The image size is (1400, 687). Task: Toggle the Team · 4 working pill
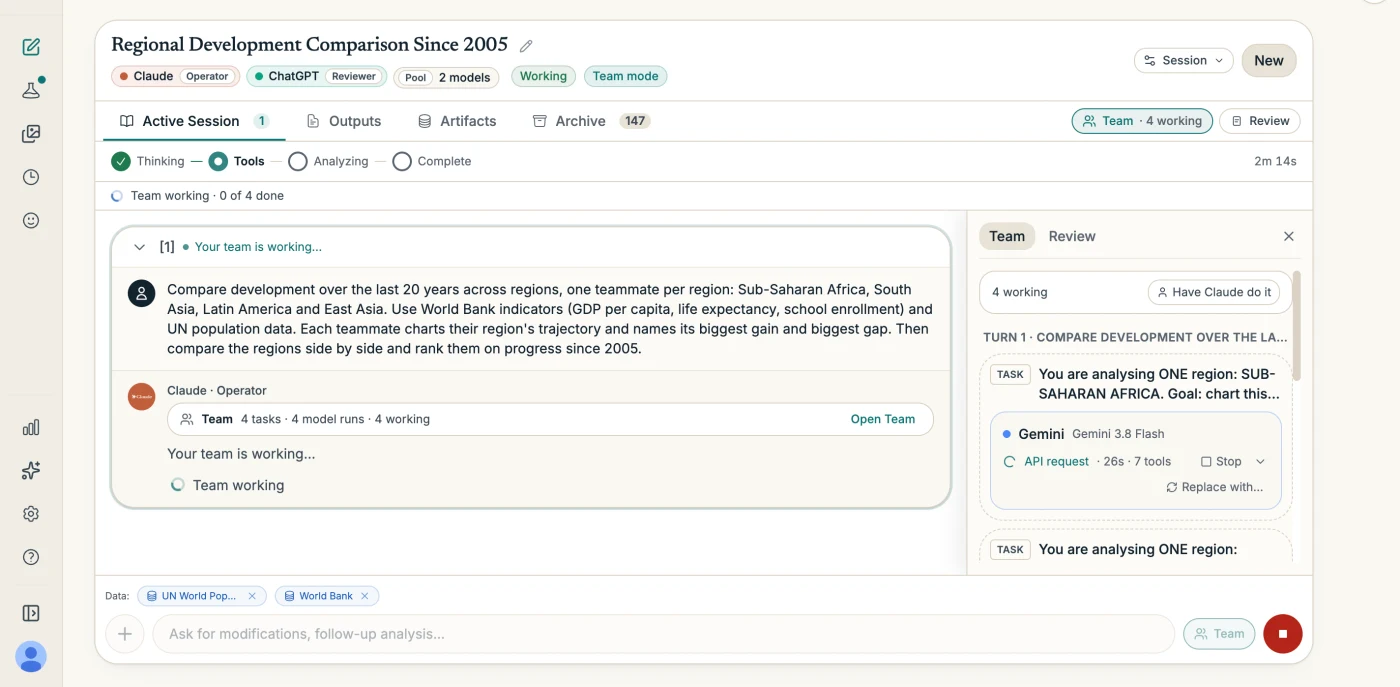pyautogui.click(x=1142, y=121)
